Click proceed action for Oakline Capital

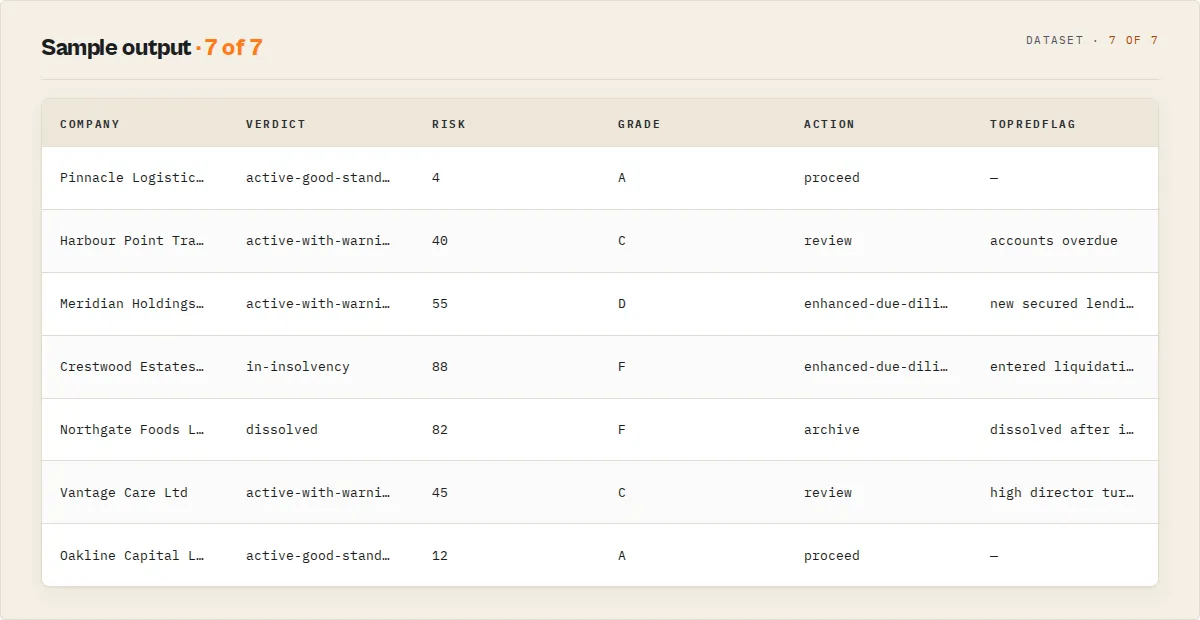coord(832,556)
